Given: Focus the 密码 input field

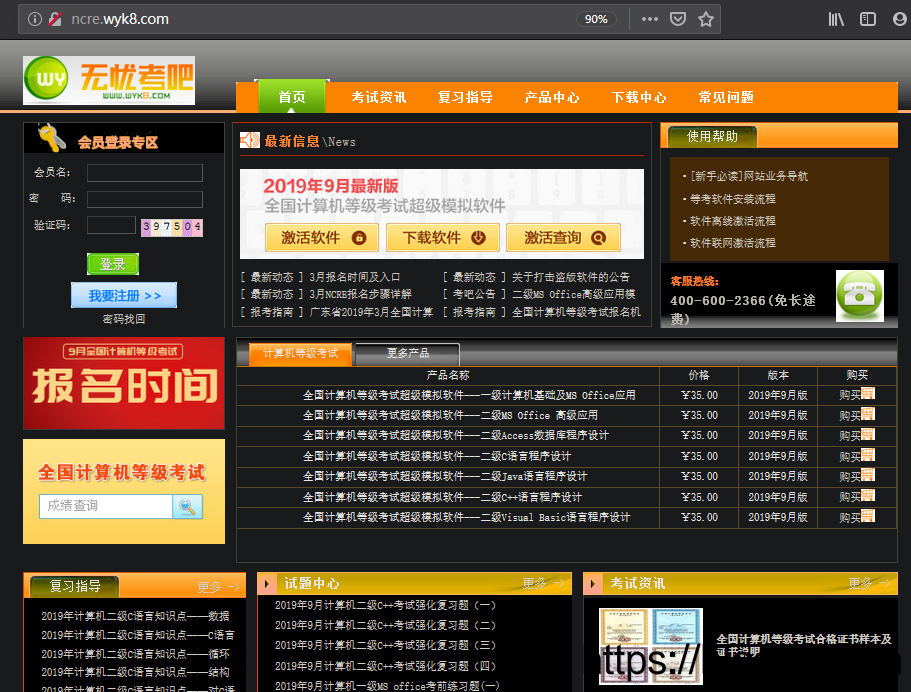Looking at the screenshot, I should coord(145,199).
